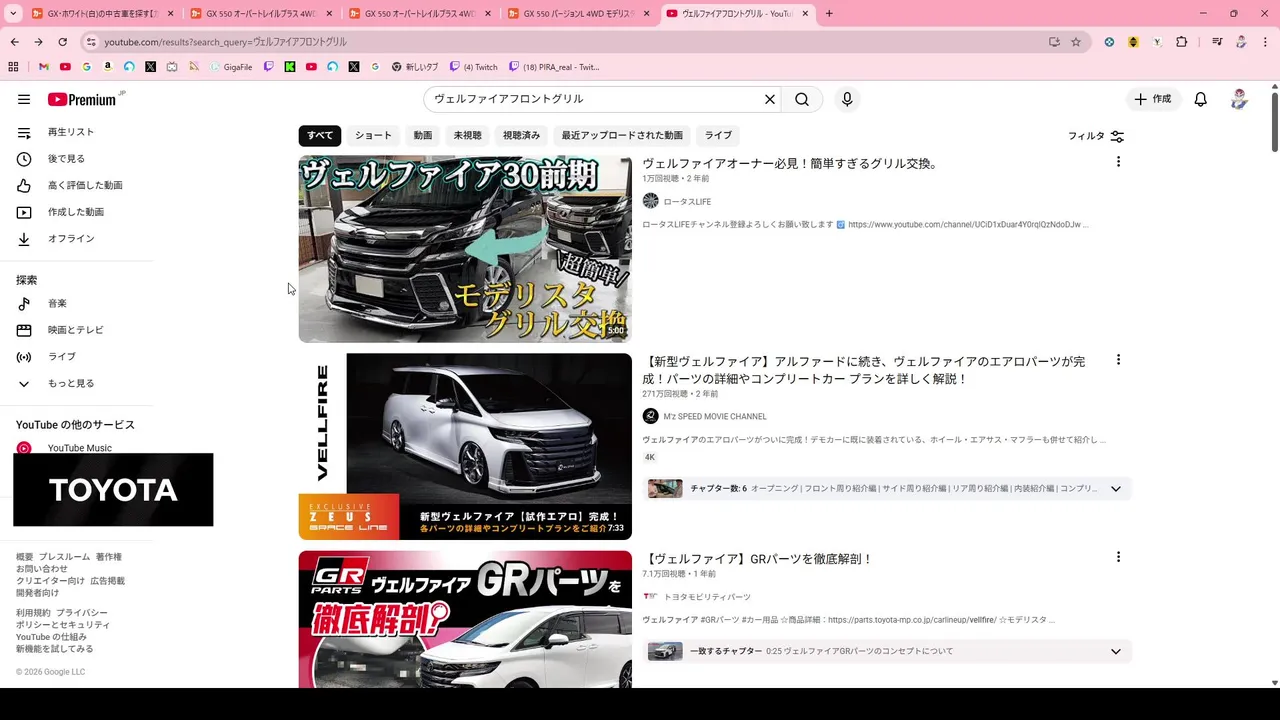Select 最近アップロードされた動画 filter chip
Image resolution: width=1280 pixels, height=720 pixels.
coord(622,135)
